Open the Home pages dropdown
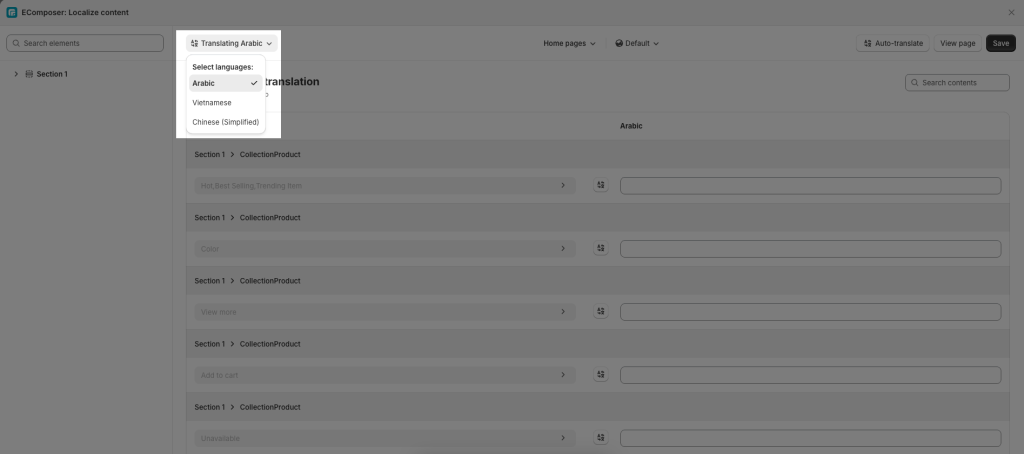Viewport: 1024px width, 454px height. coord(569,44)
